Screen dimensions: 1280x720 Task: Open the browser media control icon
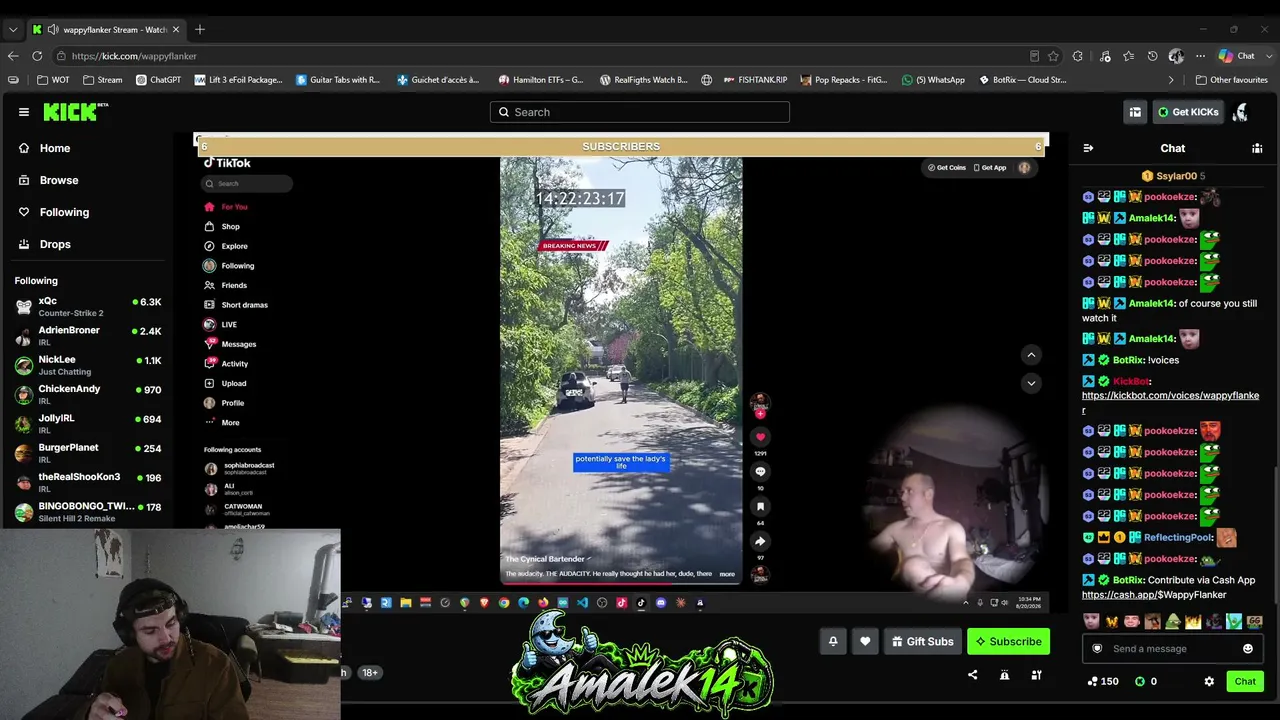point(1105,56)
